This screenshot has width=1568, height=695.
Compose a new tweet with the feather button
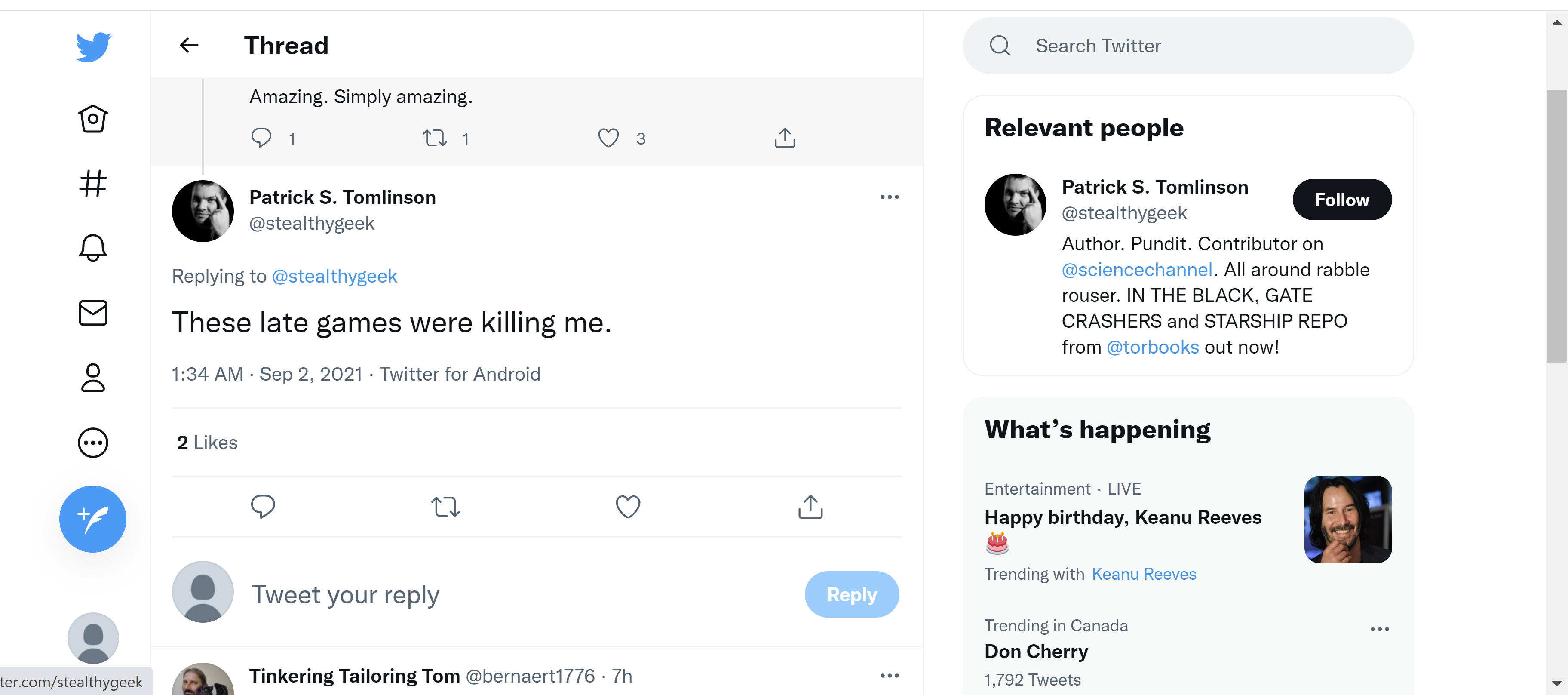click(93, 519)
